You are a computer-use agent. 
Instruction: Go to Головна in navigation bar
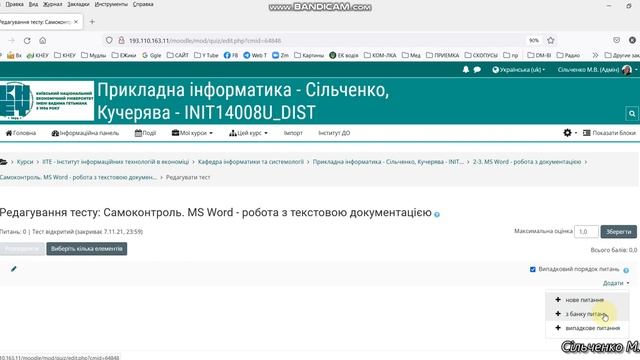pos(21,133)
